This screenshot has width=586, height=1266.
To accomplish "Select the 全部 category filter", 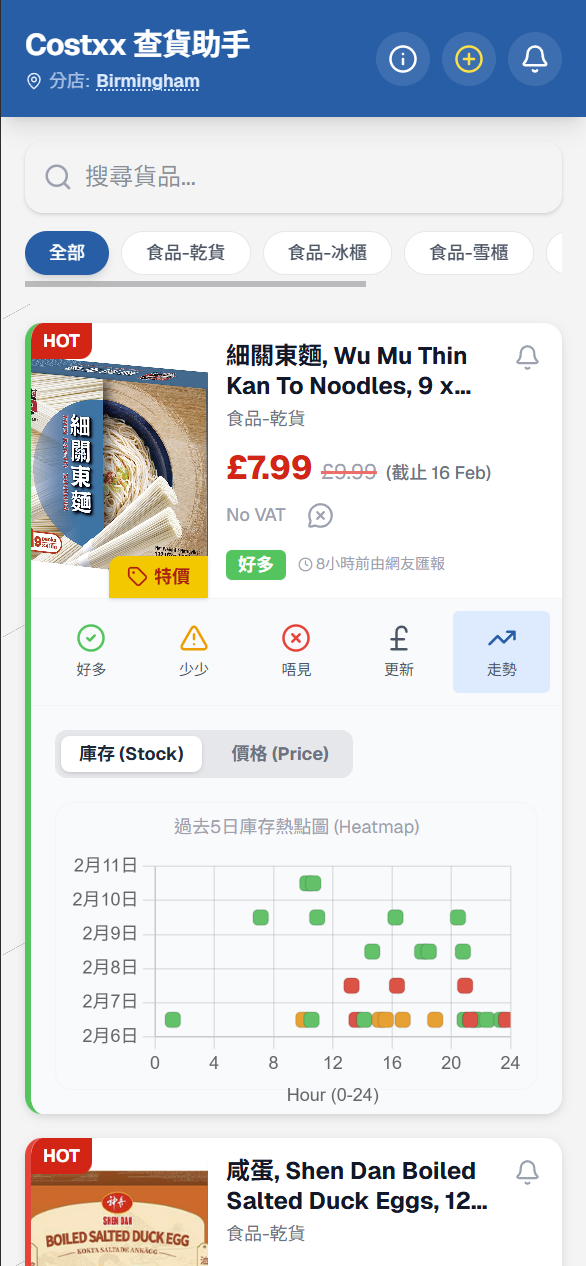I will pyautogui.click(x=67, y=253).
